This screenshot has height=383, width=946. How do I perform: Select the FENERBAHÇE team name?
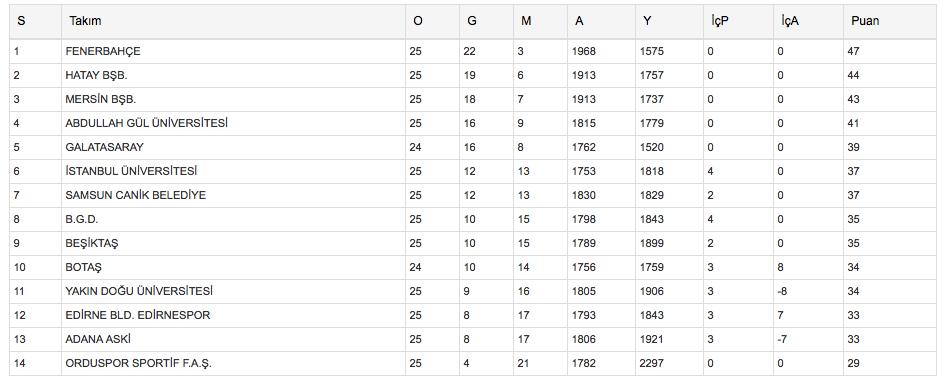coord(103,51)
